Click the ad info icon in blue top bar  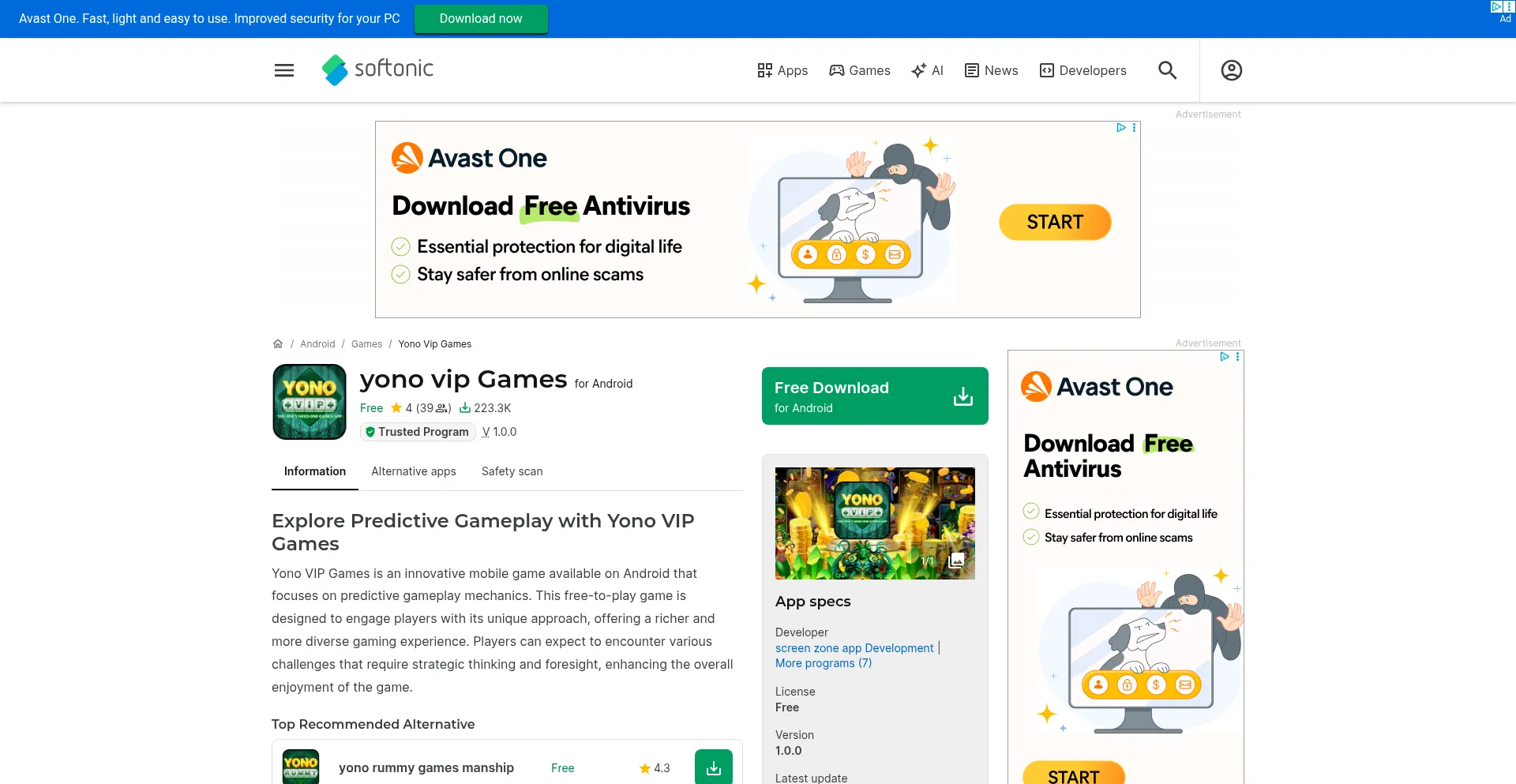1496,6
